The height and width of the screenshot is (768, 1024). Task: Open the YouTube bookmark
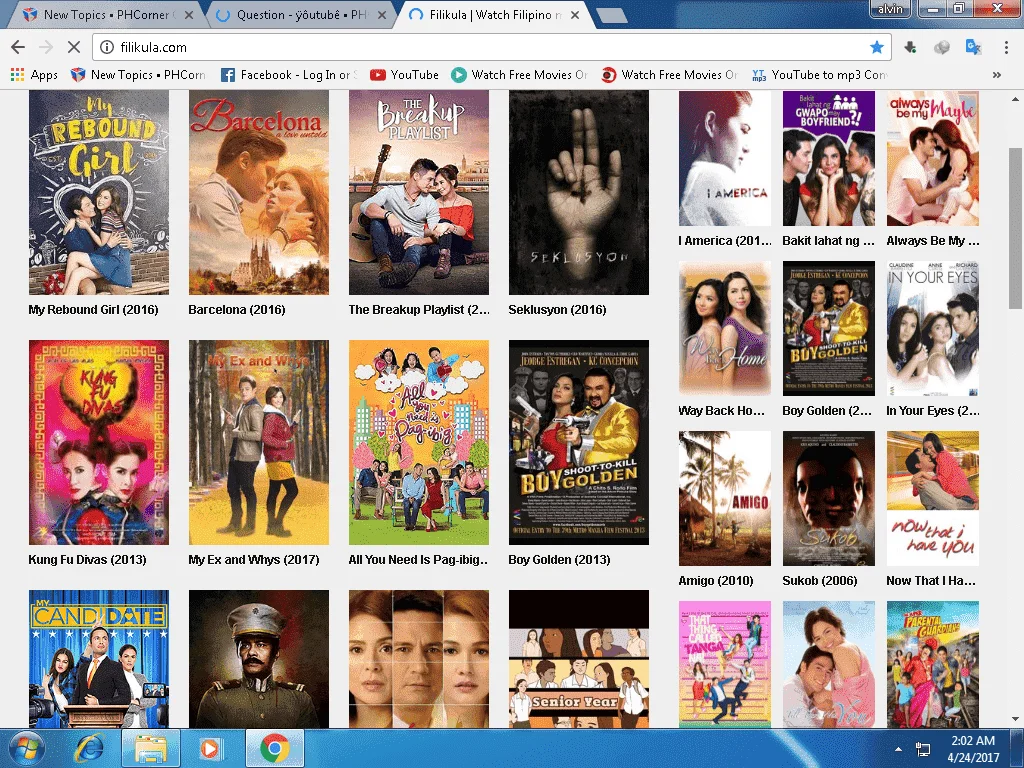point(404,75)
